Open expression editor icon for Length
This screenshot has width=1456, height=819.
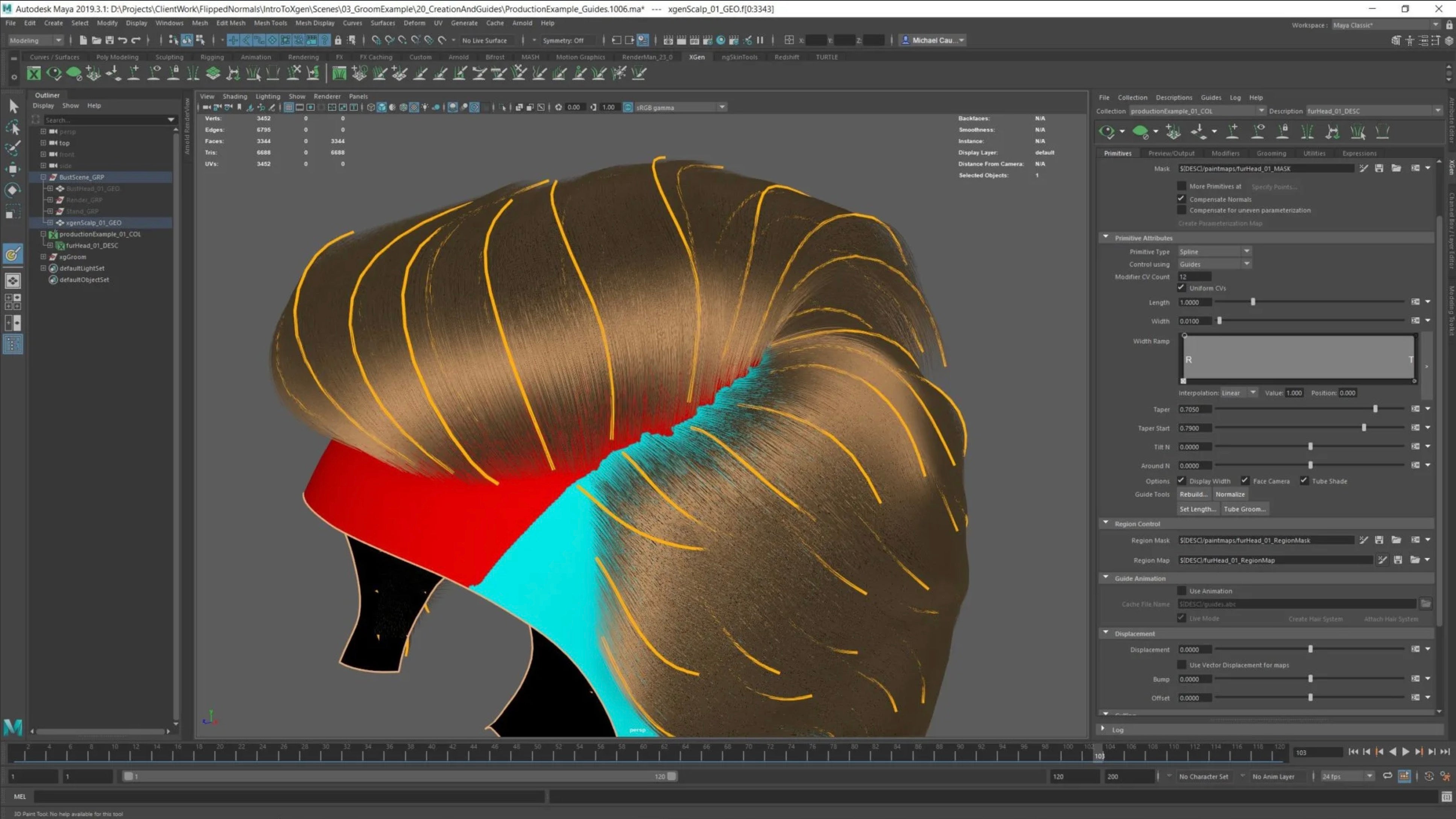[x=1415, y=302]
